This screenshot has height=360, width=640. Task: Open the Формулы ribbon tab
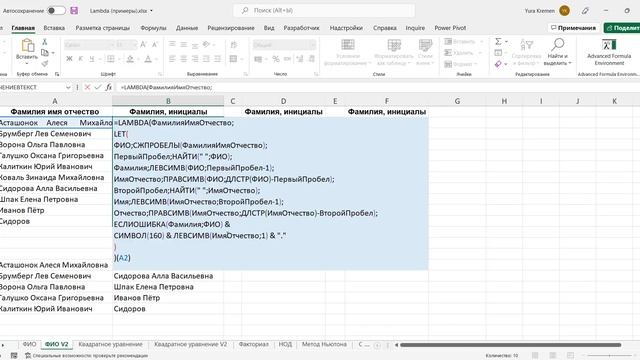pos(153,28)
